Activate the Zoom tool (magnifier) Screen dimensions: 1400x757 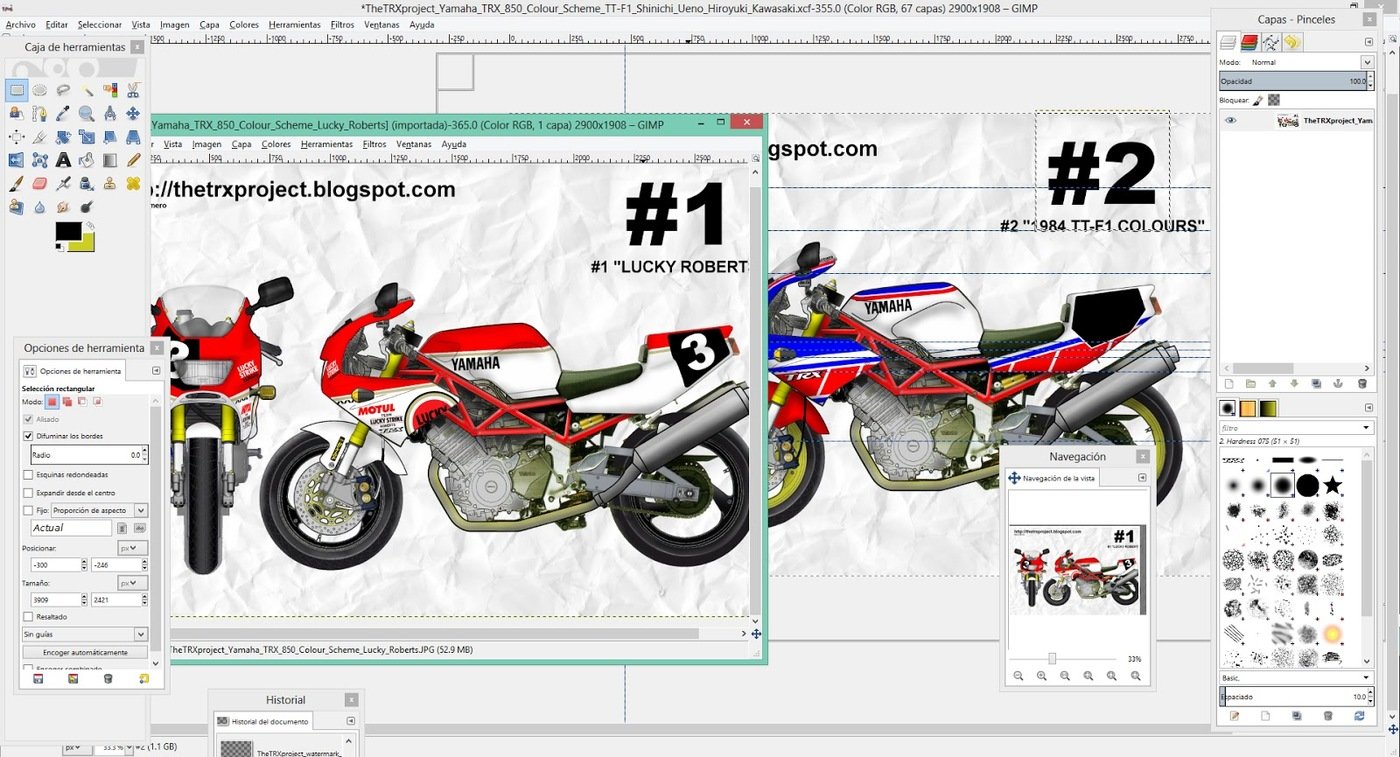point(87,112)
